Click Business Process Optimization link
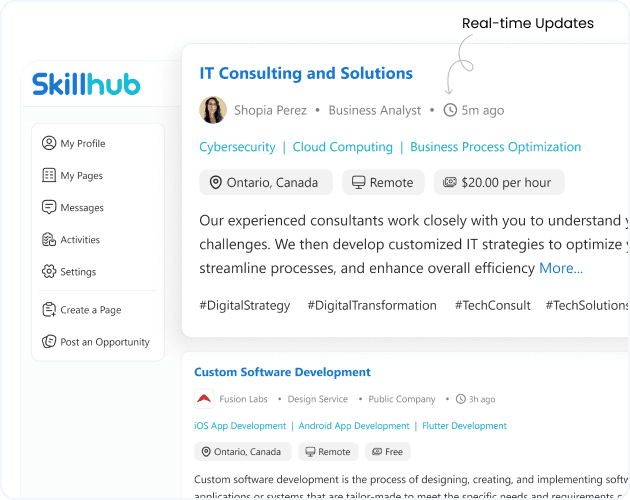The width and height of the screenshot is (630, 500). click(495, 147)
